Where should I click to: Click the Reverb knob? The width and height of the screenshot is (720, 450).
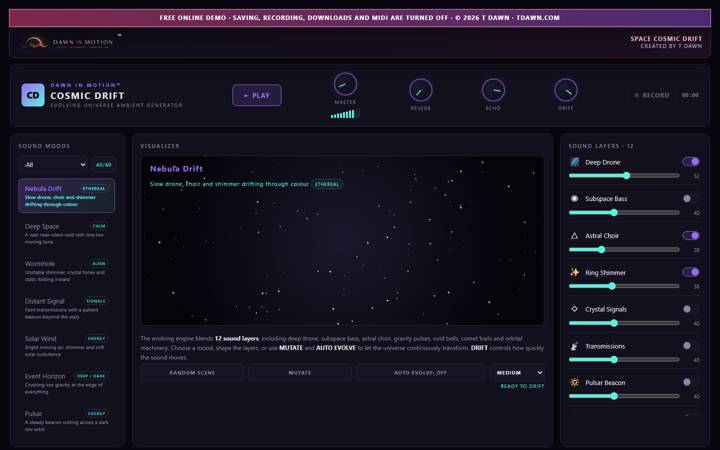click(x=421, y=90)
